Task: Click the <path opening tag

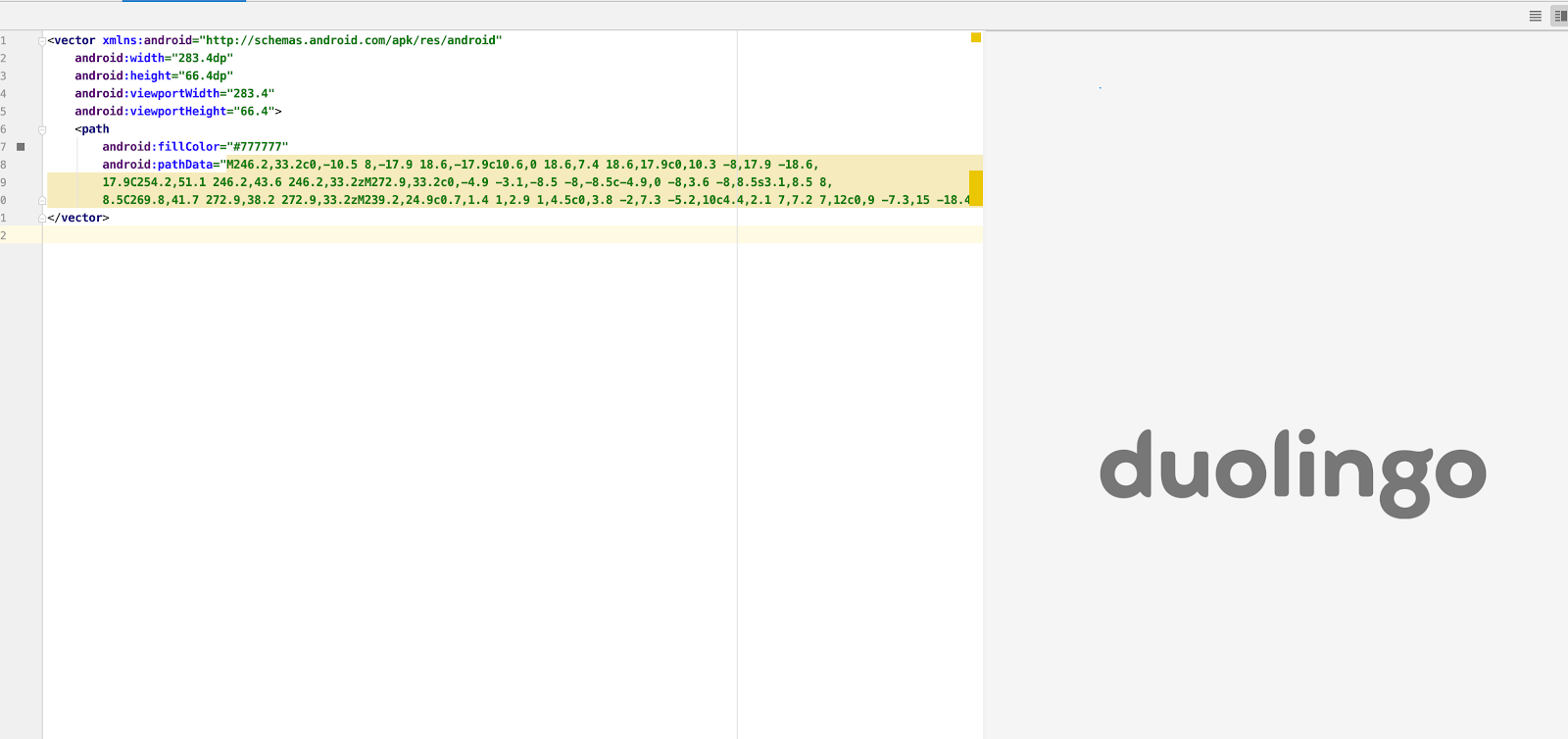Action: pos(92,129)
